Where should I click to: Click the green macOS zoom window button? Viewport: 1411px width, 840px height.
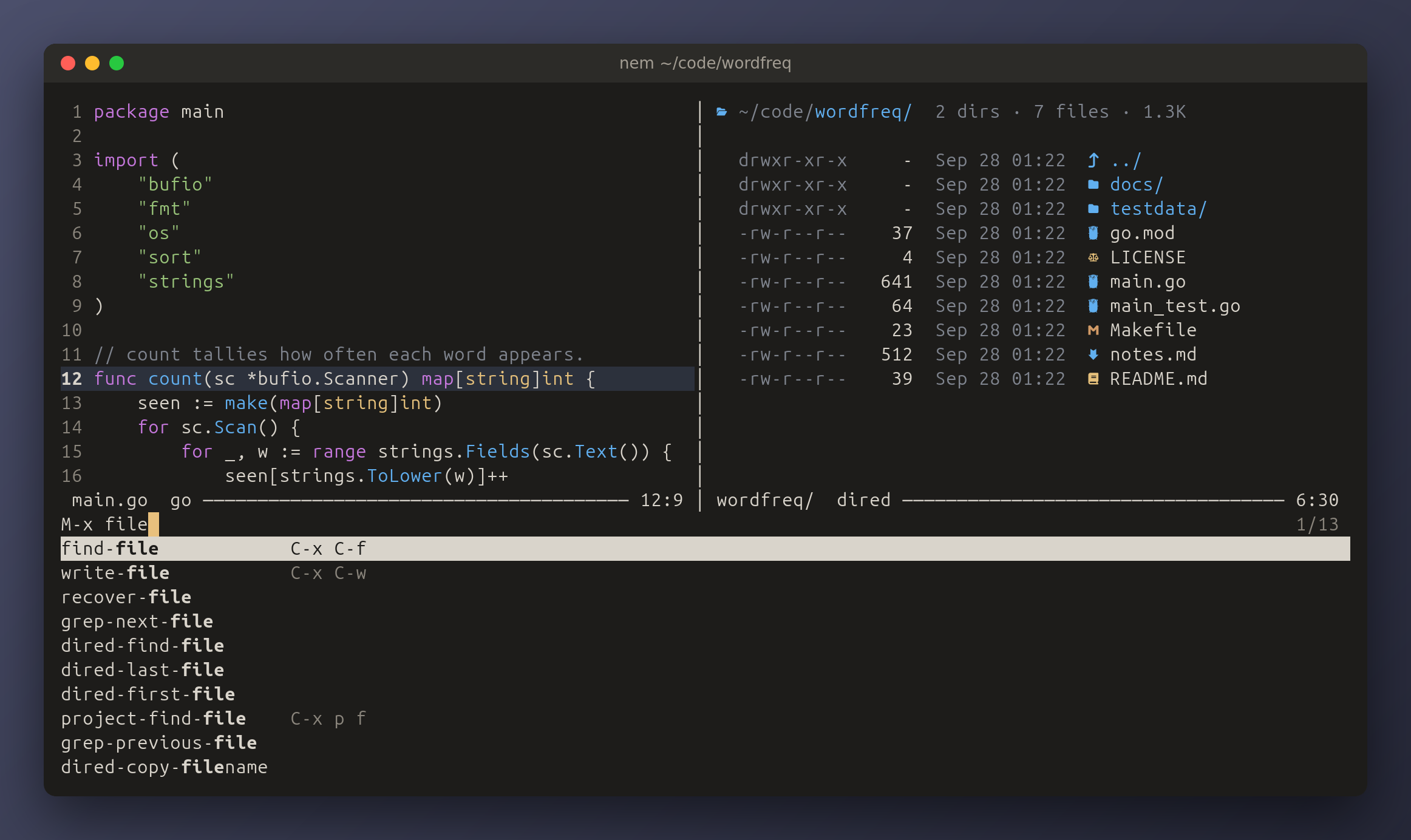tap(117, 63)
